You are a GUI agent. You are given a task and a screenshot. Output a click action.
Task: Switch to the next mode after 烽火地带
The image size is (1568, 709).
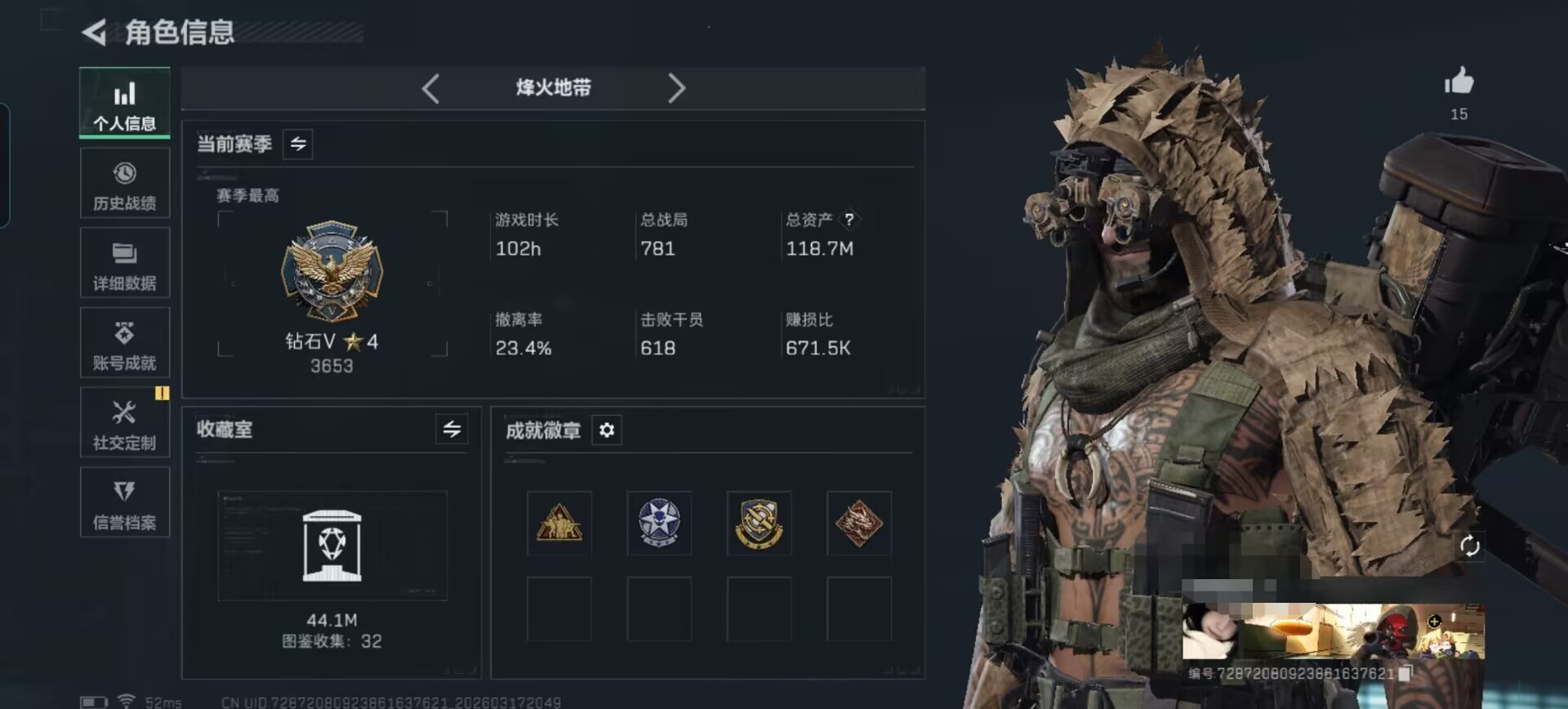(676, 88)
